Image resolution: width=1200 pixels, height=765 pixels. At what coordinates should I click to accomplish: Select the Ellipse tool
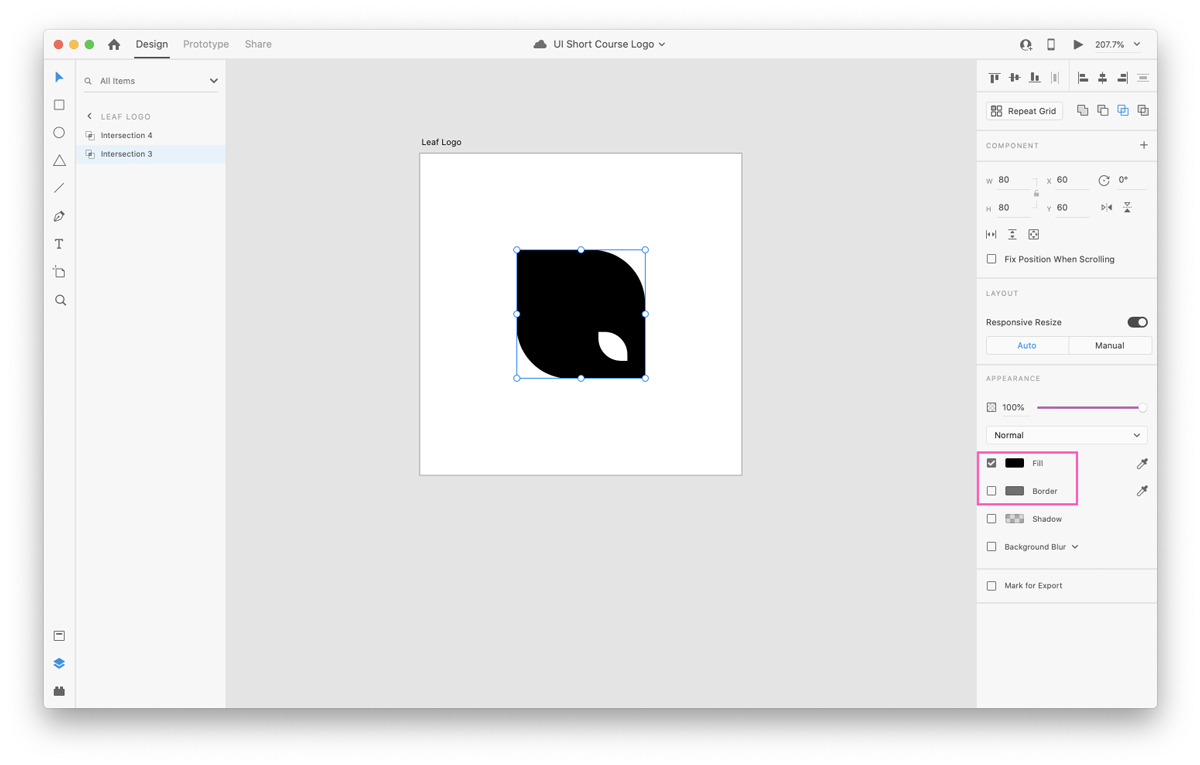tap(59, 132)
